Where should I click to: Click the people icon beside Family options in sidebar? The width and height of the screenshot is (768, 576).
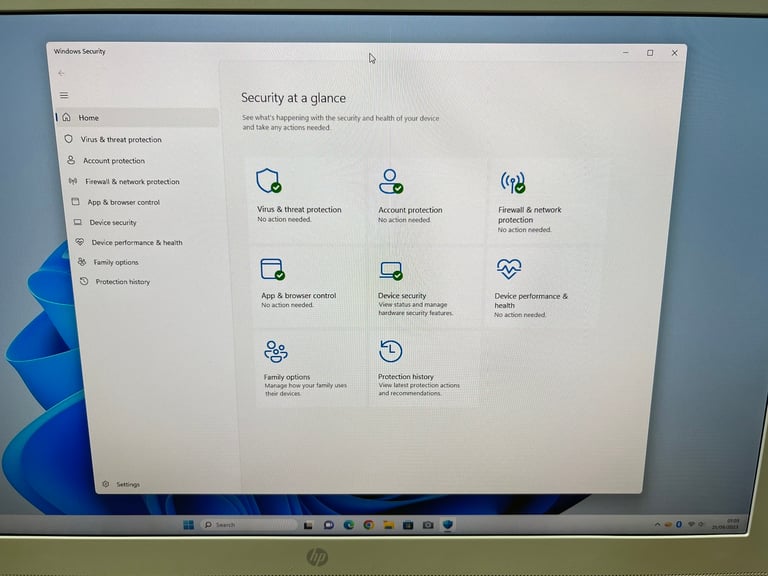(x=82, y=262)
